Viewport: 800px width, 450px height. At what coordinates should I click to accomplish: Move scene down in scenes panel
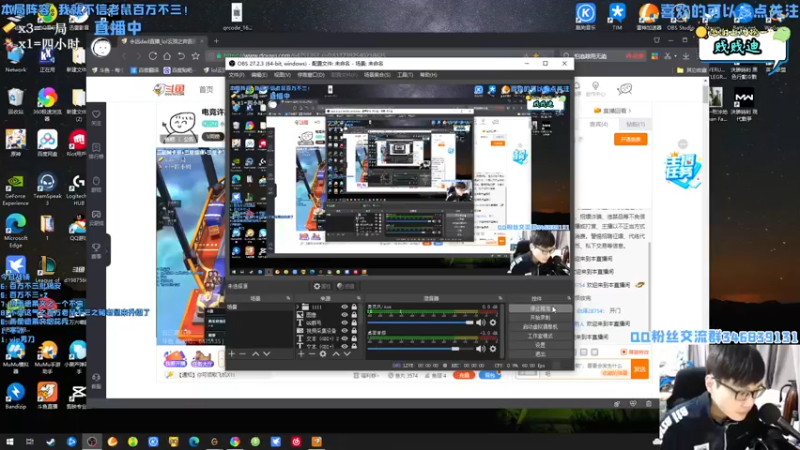click(266, 354)
